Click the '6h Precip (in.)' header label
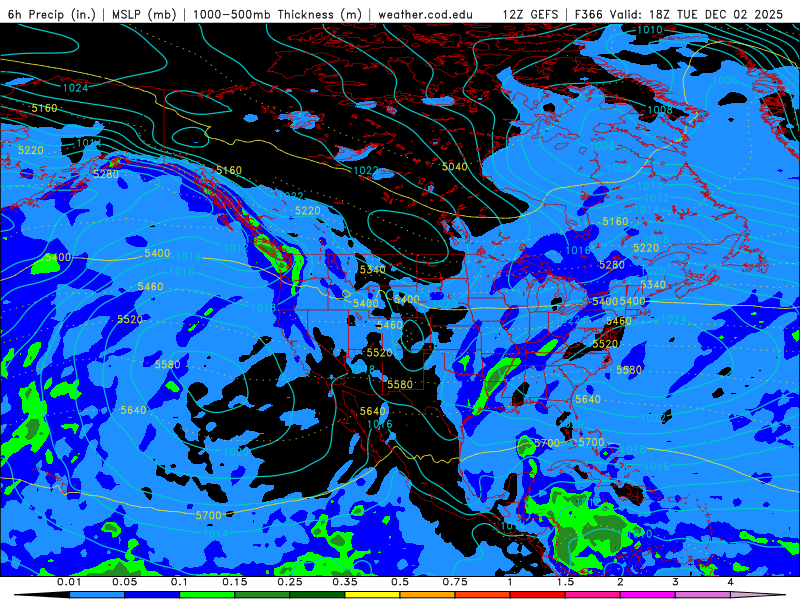 52,14
